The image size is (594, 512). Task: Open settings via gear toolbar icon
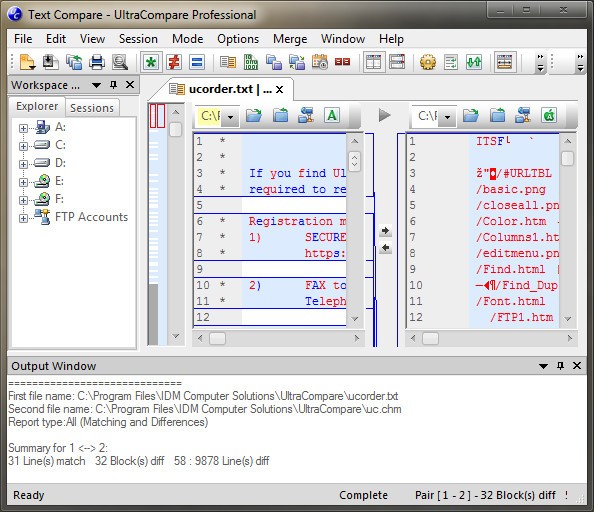coord(428,62)
